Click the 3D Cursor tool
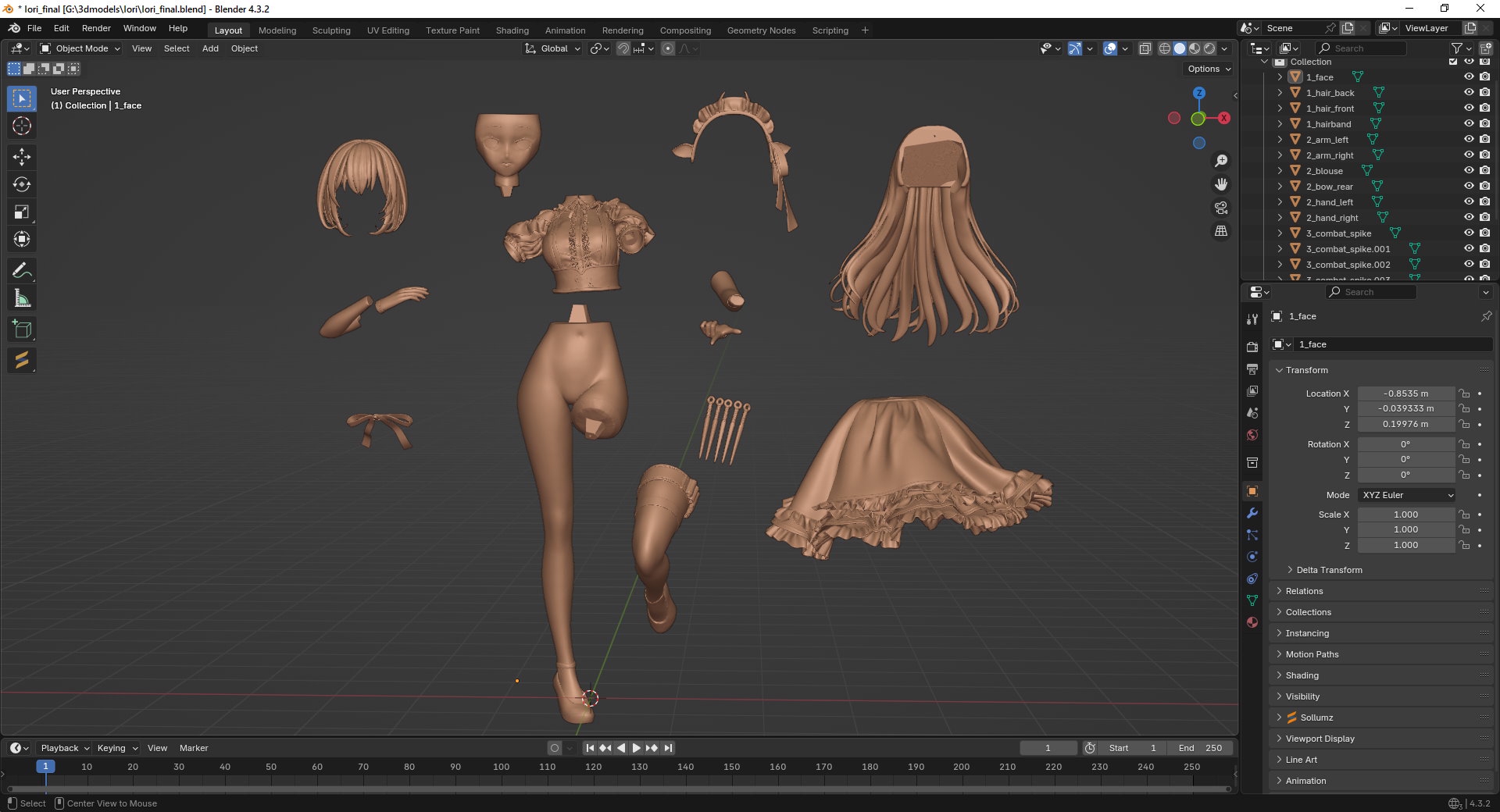Screen dimensions: 1500x812 (x=22, y=126)
